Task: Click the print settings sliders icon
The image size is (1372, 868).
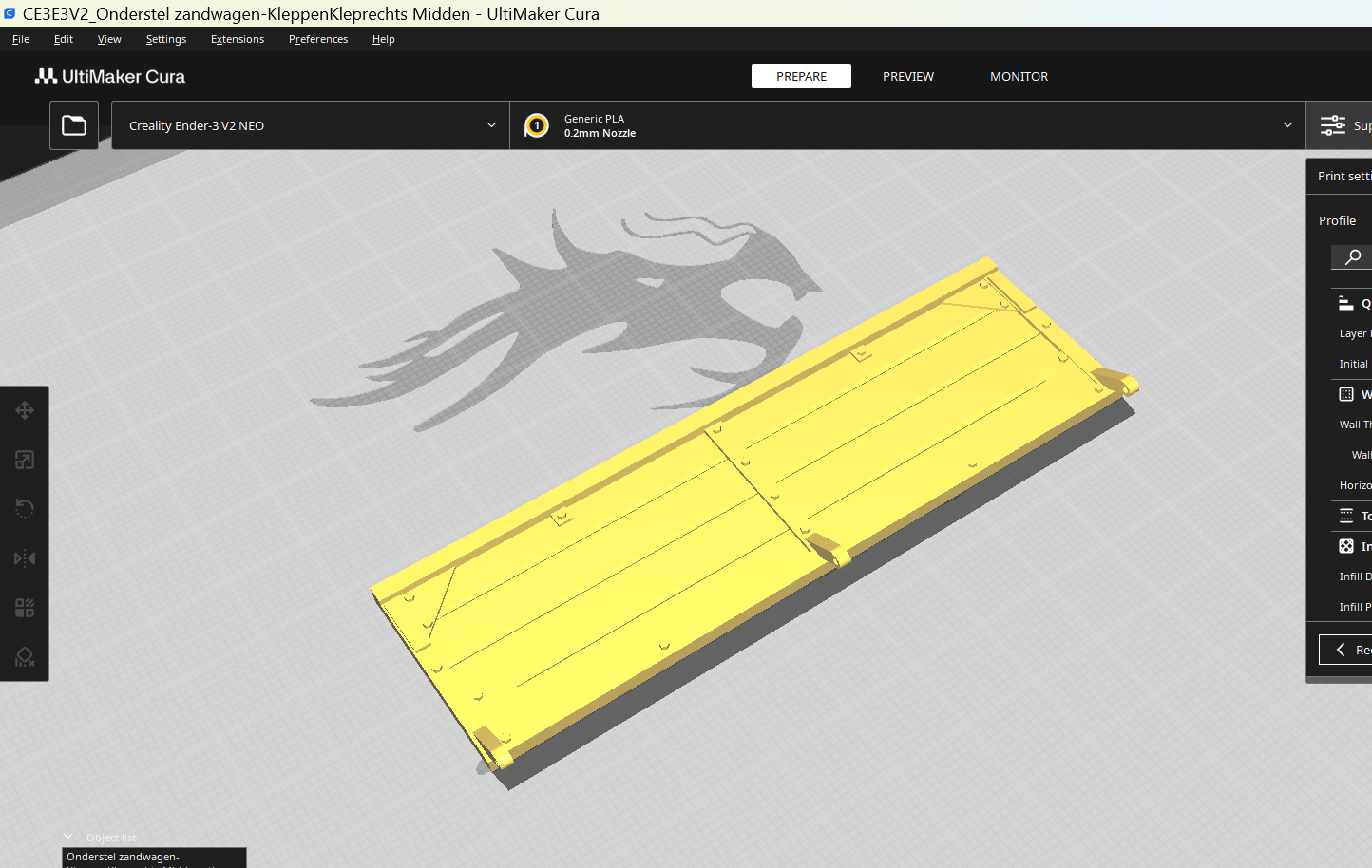Action: point(1333,125)
